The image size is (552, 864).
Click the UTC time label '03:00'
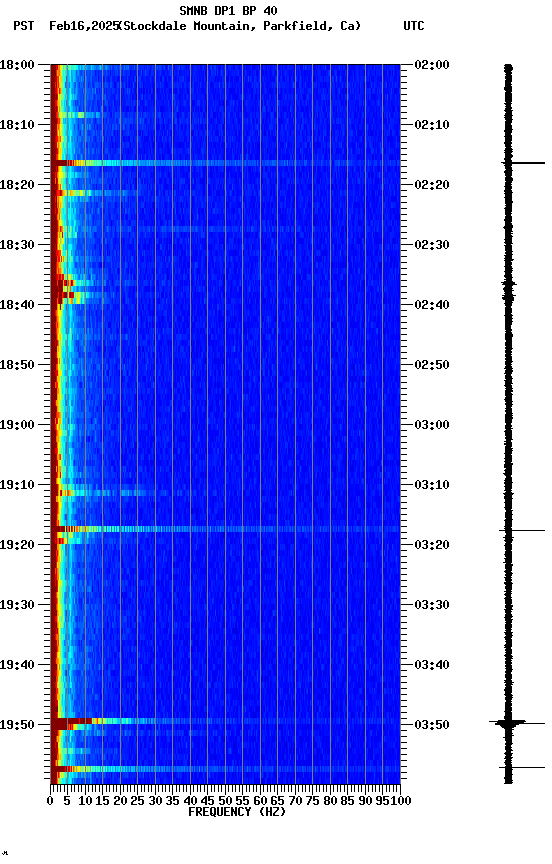432,425
